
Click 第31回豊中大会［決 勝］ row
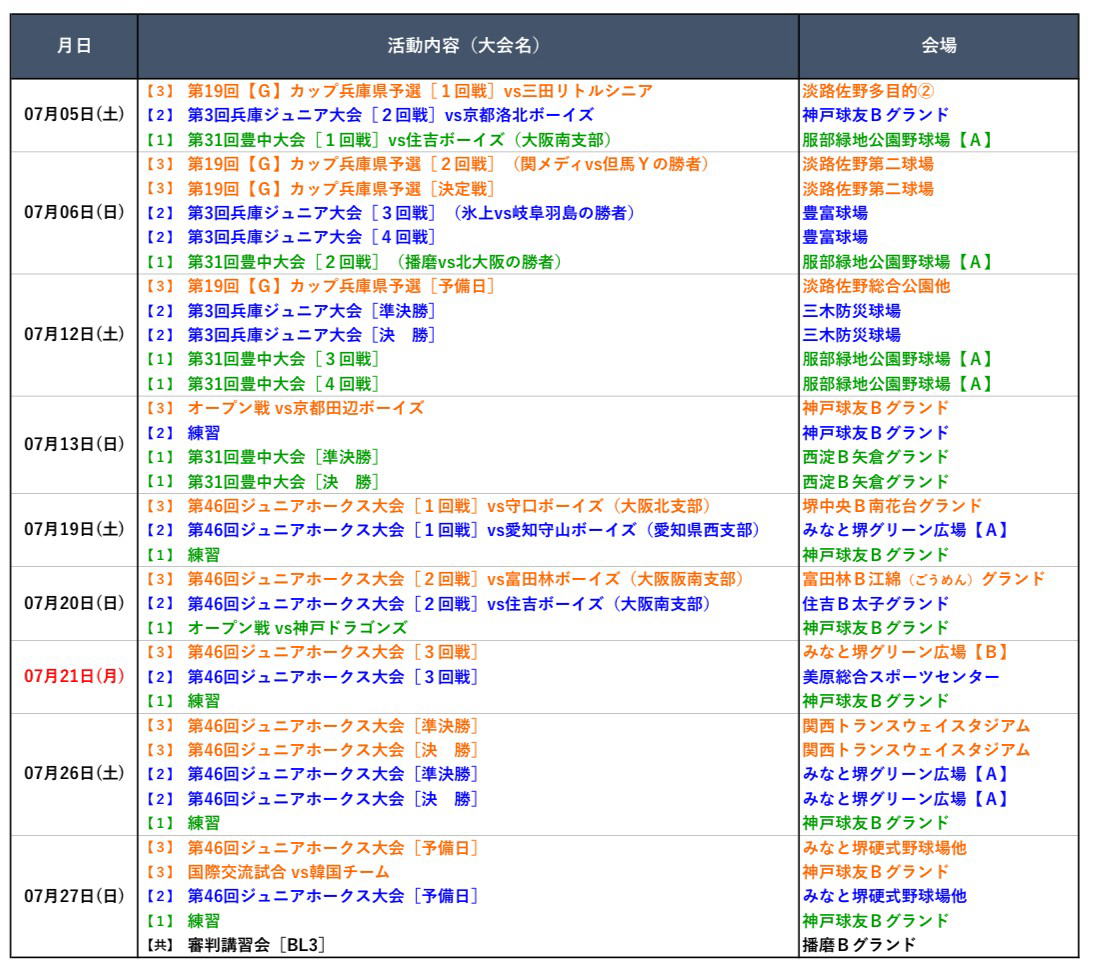click(x=262, y=481)
